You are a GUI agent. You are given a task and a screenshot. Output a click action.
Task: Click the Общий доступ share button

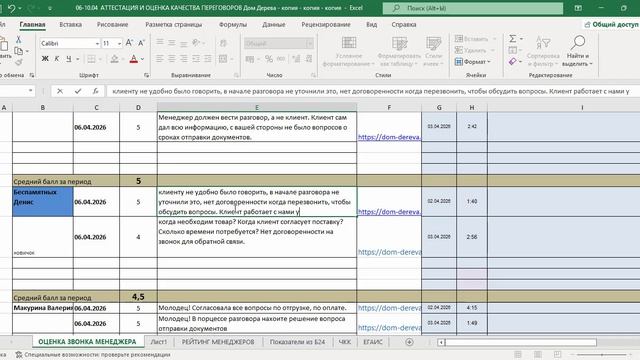[x=611, y=24]
